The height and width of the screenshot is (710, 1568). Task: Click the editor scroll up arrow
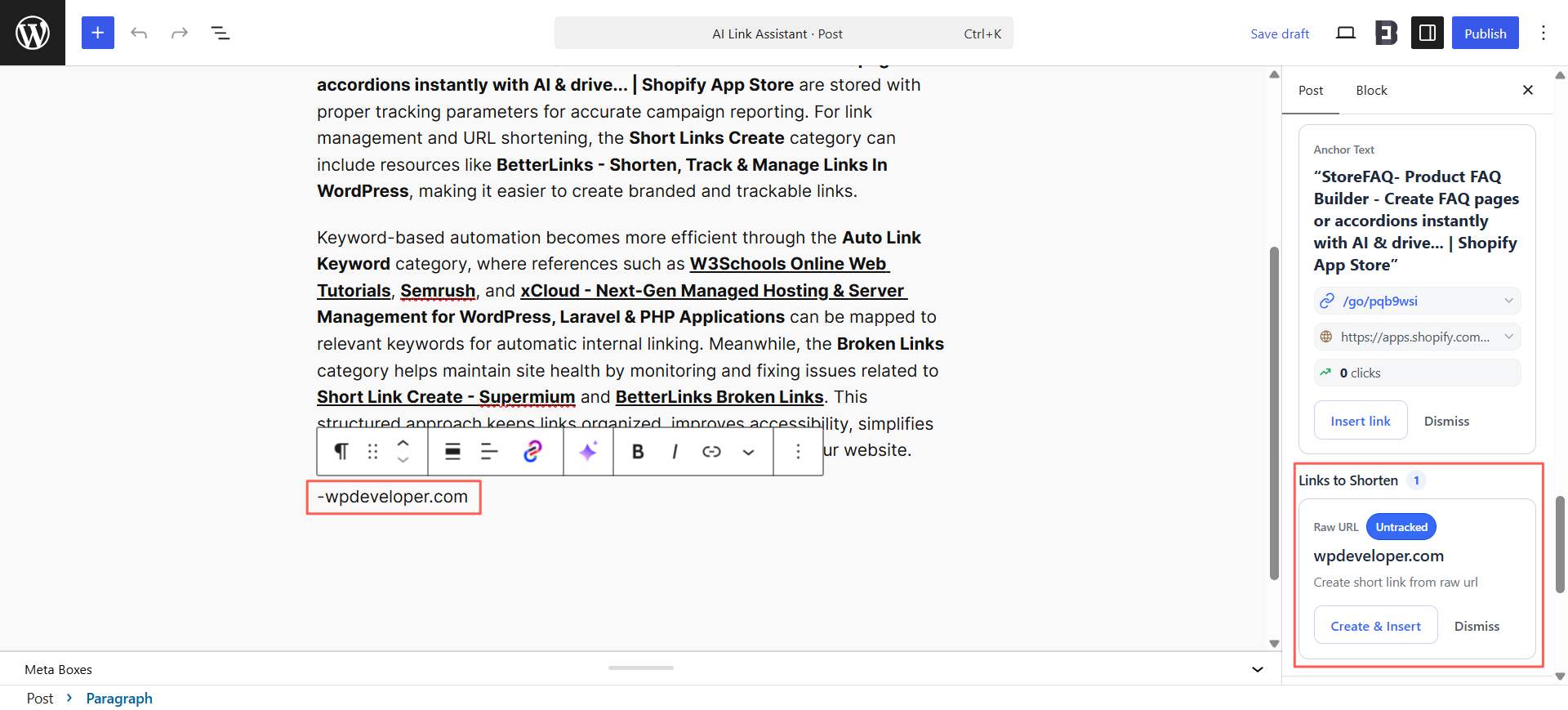1274,74
